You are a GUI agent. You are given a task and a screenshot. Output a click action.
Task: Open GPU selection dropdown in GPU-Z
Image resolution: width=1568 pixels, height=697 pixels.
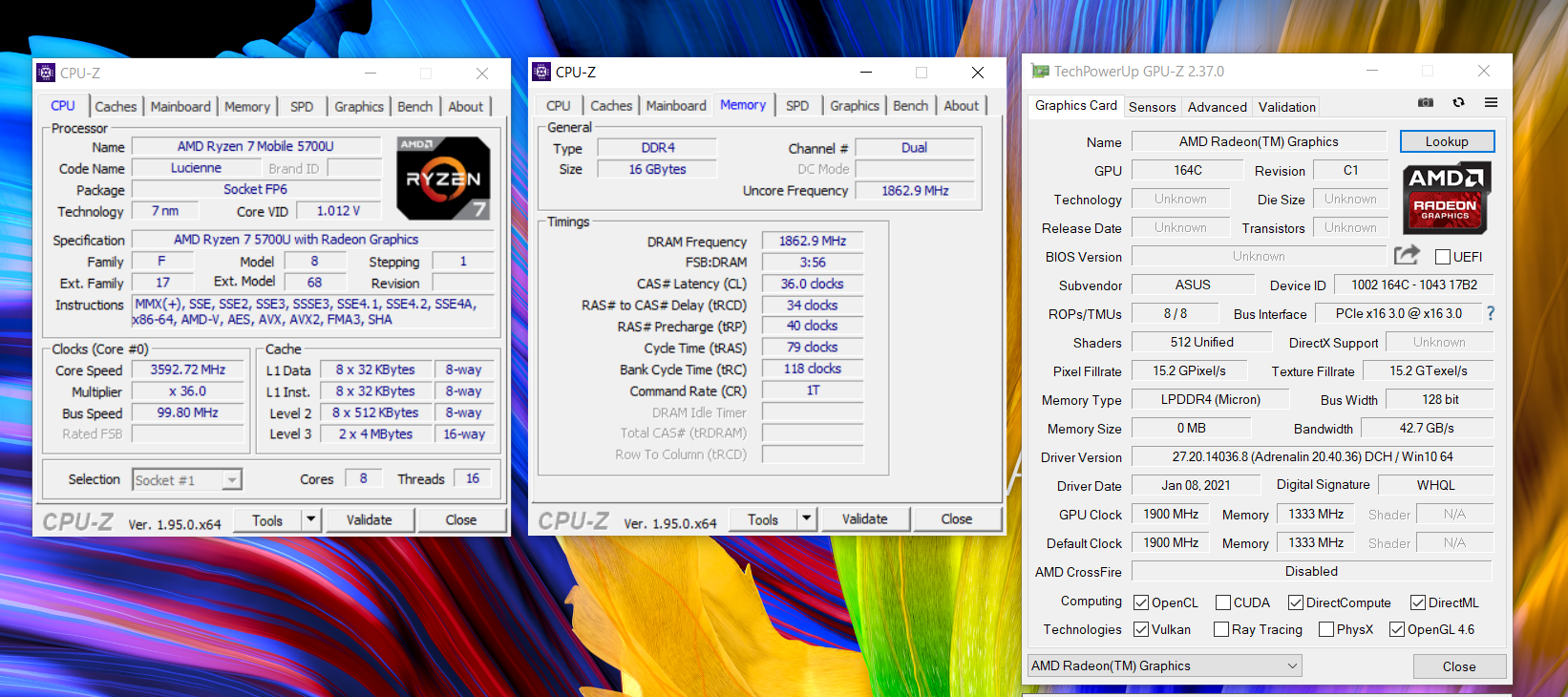(x=1164, y=665)
